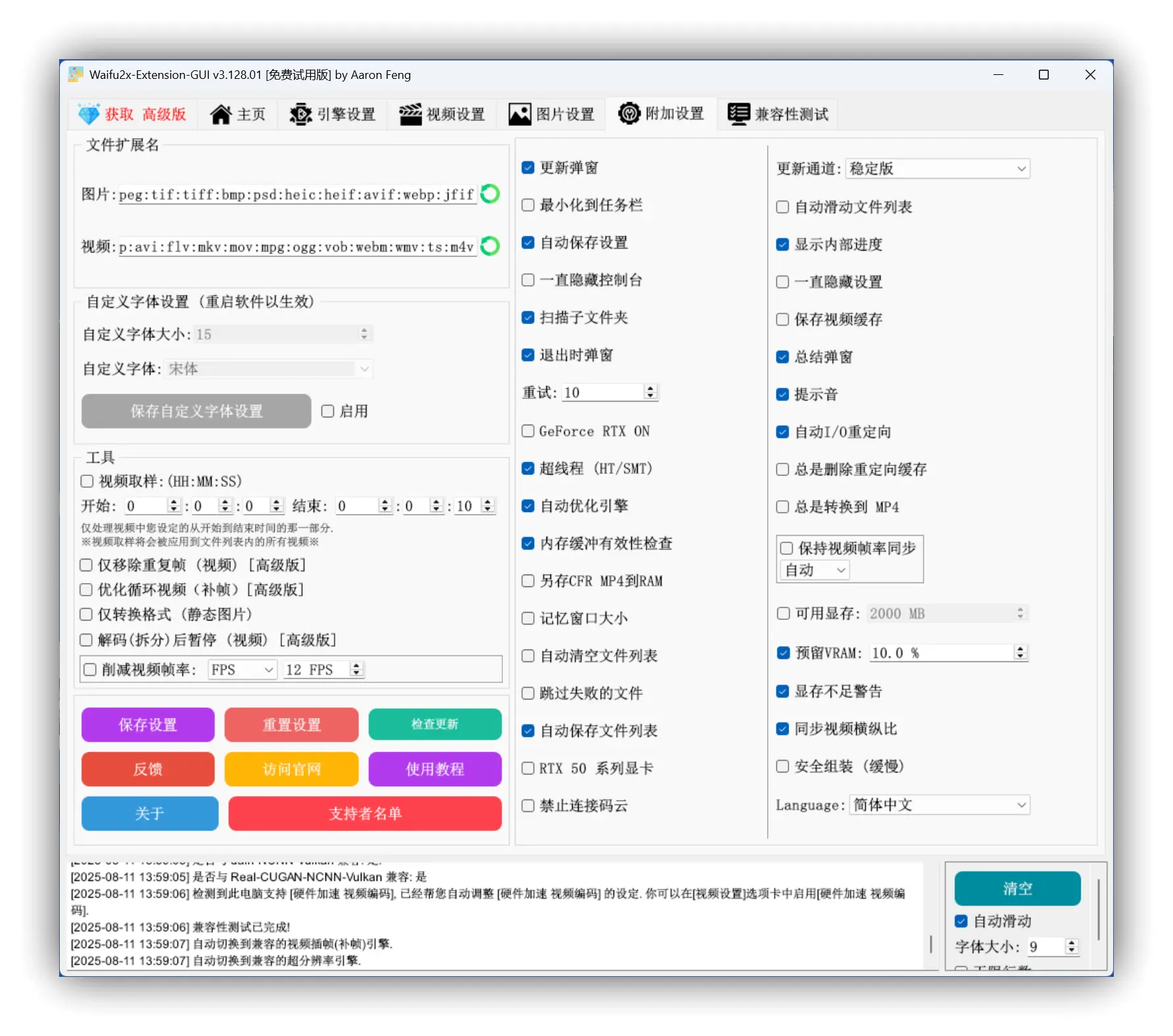Open the 自动 dropdown under frame rate sync
This screenshot has height=1036, width=1173.
tap(815, 570)
